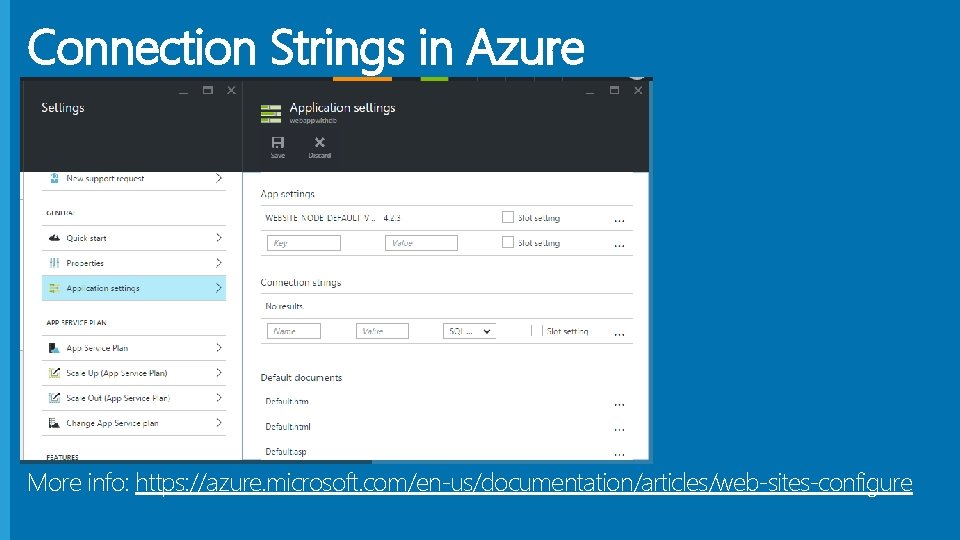960x540 pixels.
Task: Toggle Slot setting for connection string row
Action: [537, 331]
